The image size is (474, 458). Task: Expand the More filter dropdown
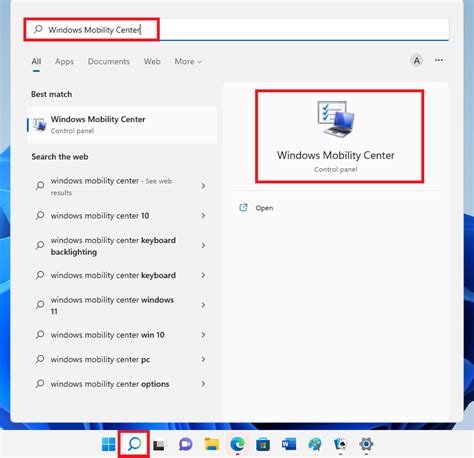point(188,62)
